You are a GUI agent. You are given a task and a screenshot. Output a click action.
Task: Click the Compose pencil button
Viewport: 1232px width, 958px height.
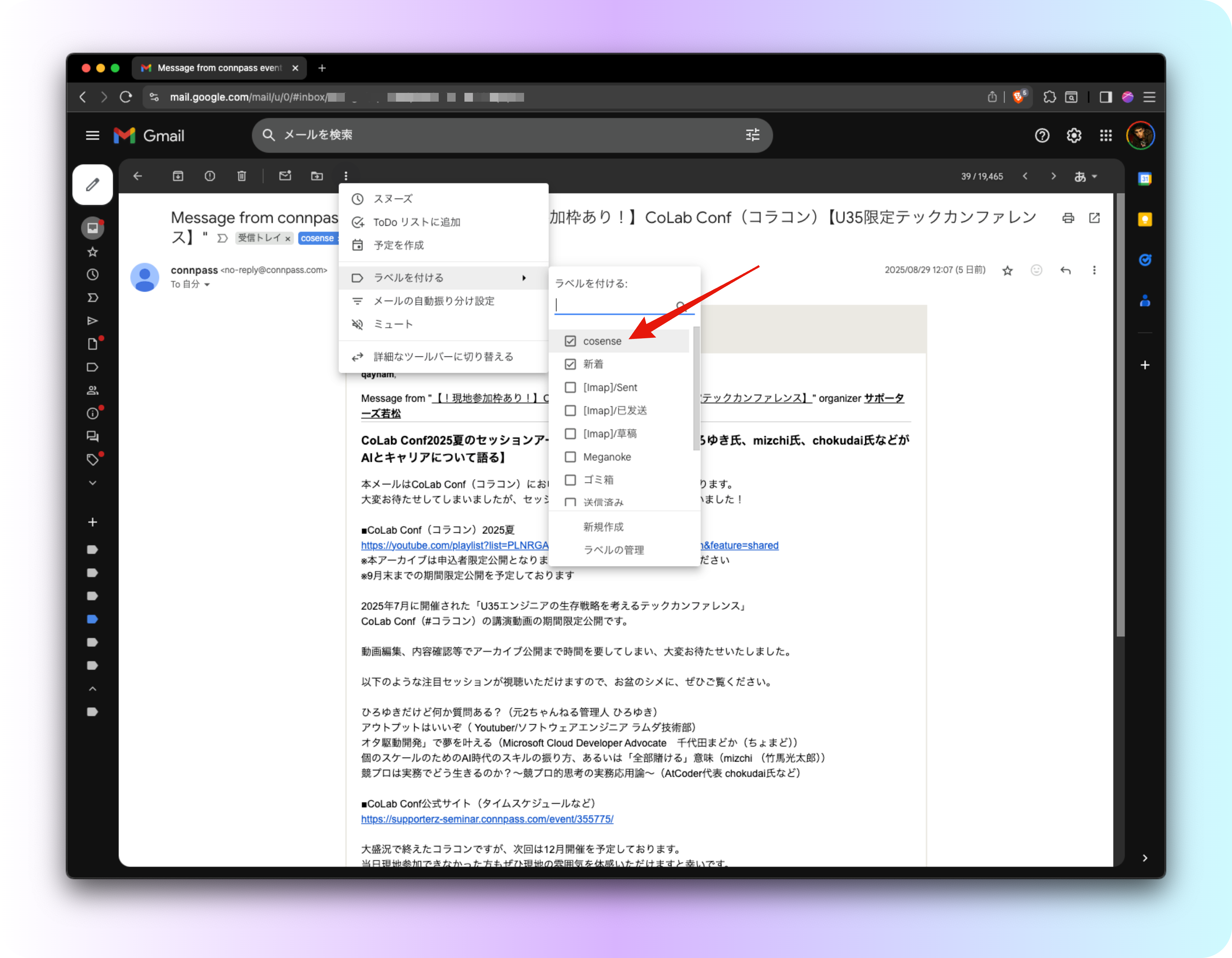tap(93, 184)
